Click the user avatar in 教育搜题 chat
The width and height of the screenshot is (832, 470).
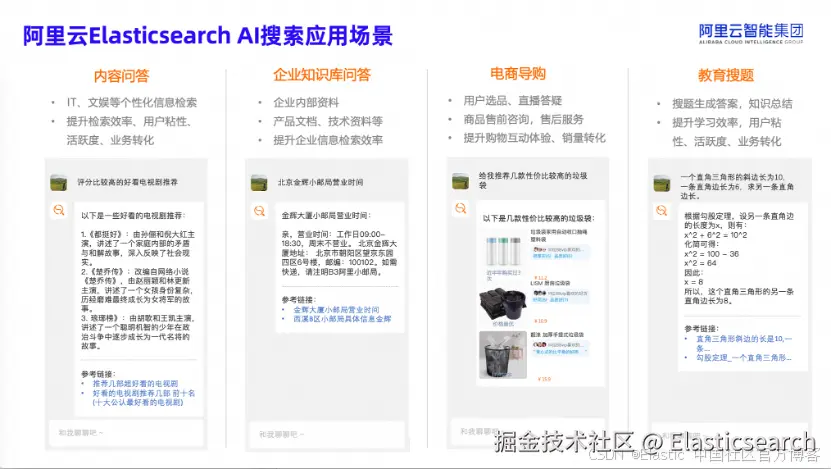point(662,184)
